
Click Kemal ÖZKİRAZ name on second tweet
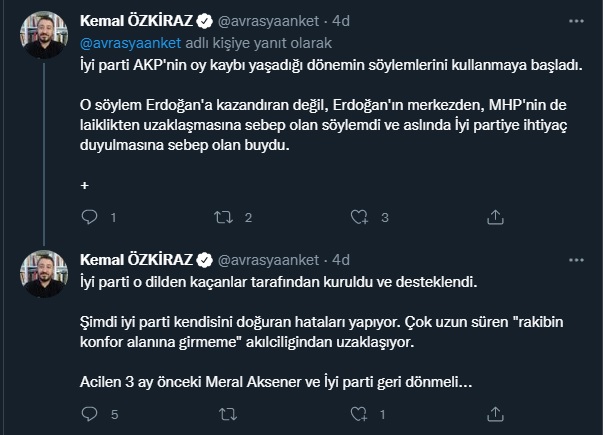pos(136,259)
